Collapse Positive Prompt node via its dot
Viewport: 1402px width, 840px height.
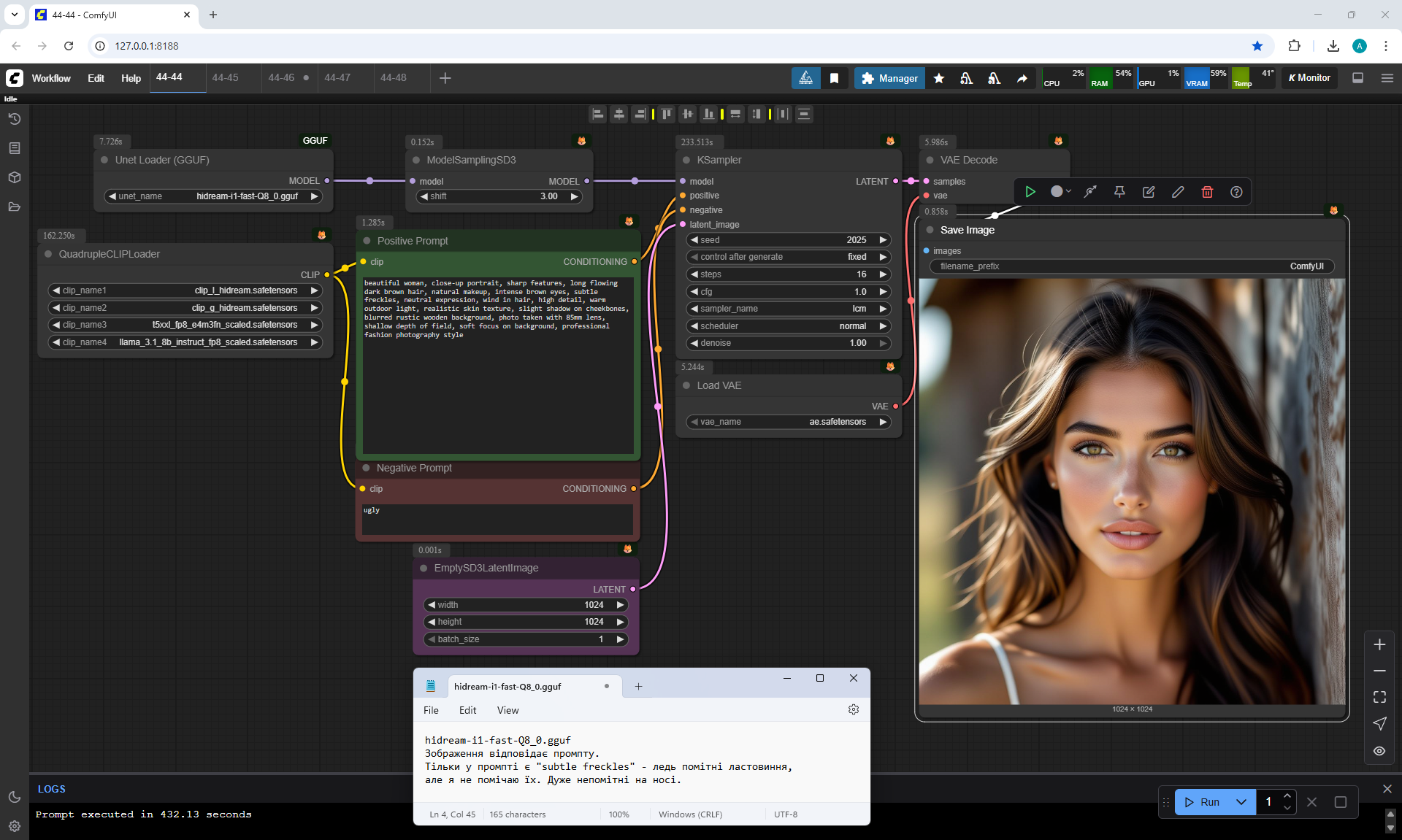(x=367, y=241)
